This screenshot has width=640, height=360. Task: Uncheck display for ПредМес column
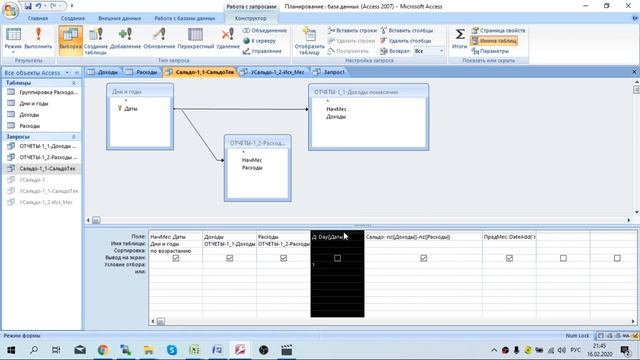pos(509,258)
